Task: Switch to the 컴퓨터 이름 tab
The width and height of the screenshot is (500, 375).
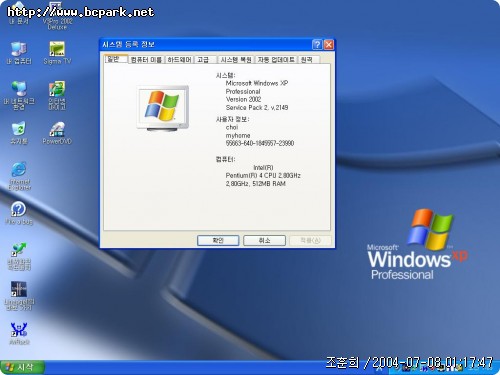Action: click(x=146, y=60)
